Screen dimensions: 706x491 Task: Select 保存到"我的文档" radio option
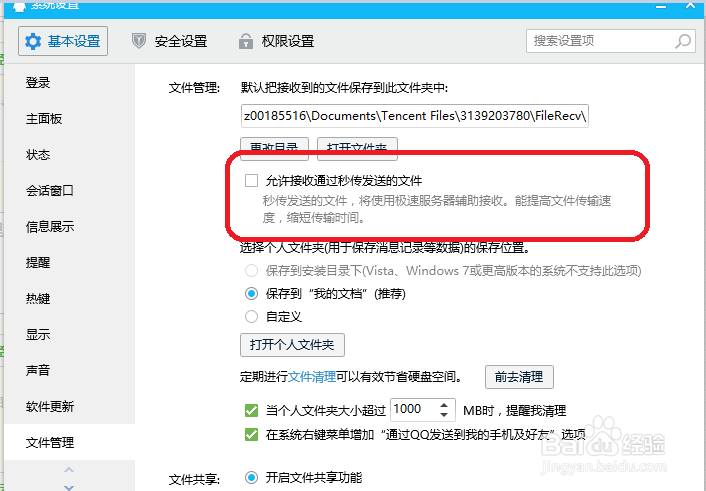pyautogui.click(x=251, y=294)
